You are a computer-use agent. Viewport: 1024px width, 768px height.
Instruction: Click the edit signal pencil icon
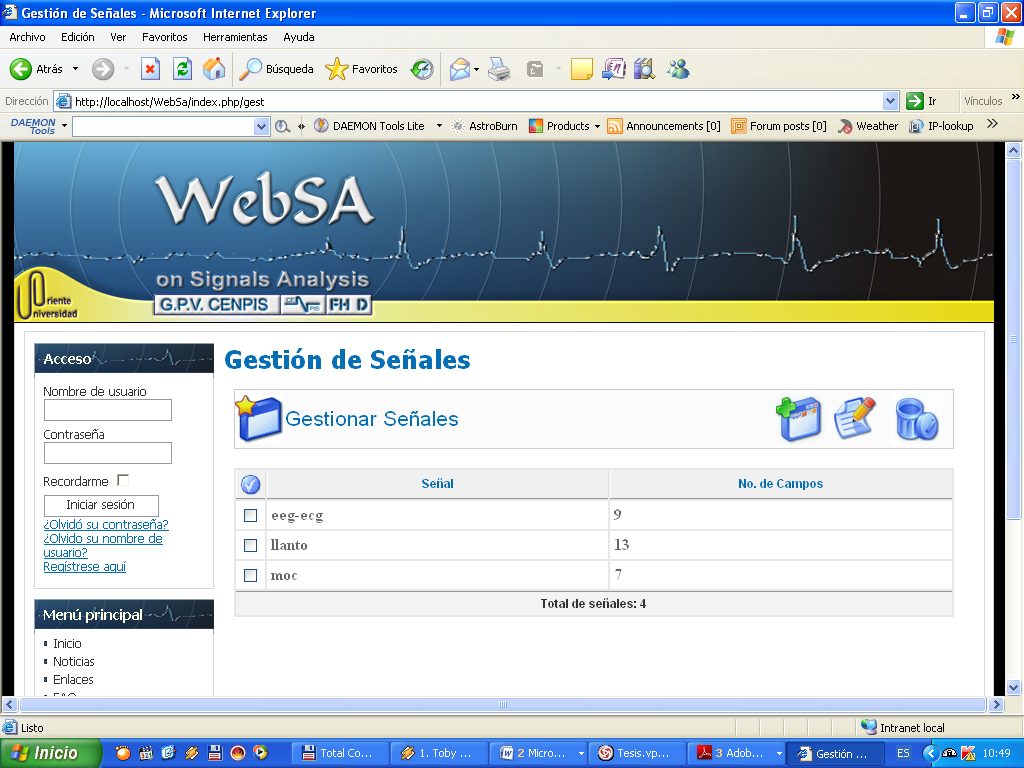click(855, 418)
